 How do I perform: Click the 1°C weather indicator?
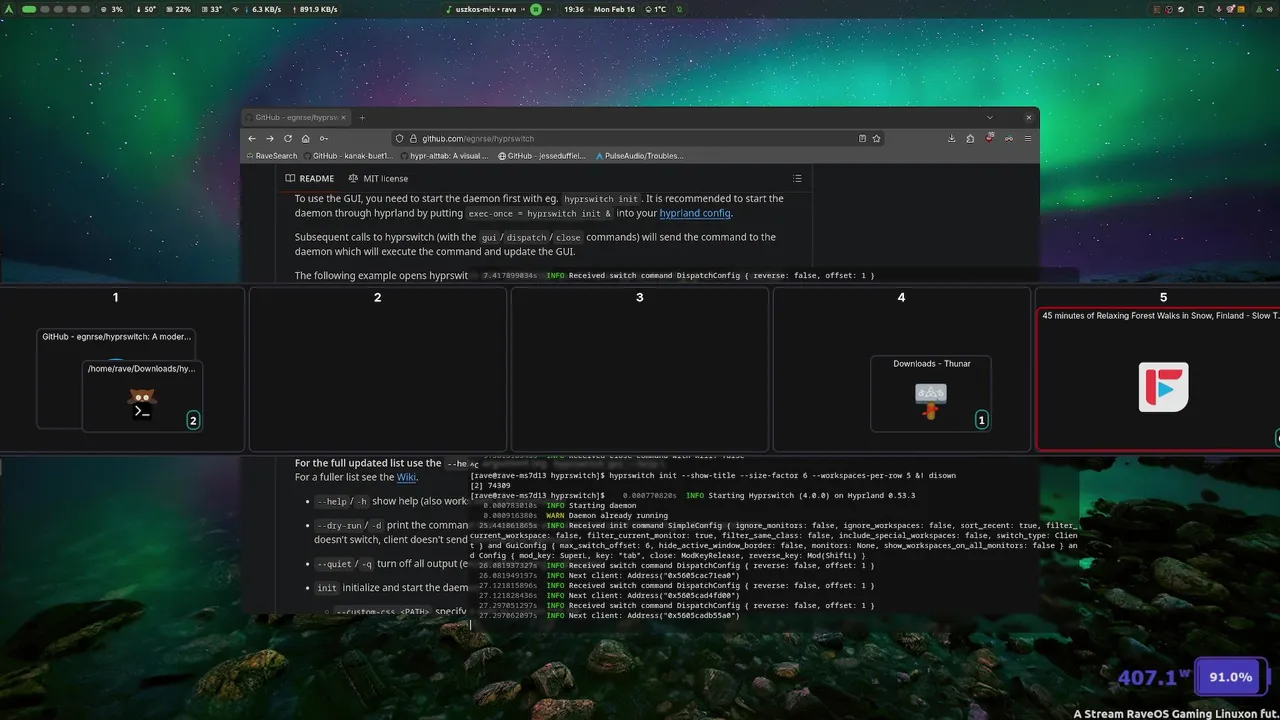coord(655,9)
